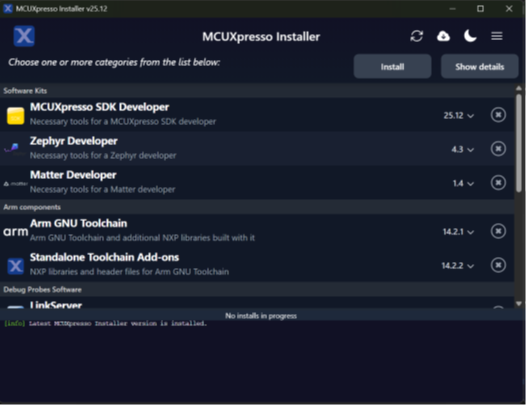Select the Standalone Toolchain Add-ons title
This screenshot has width=526, height=405.
[x=104, y=257]
